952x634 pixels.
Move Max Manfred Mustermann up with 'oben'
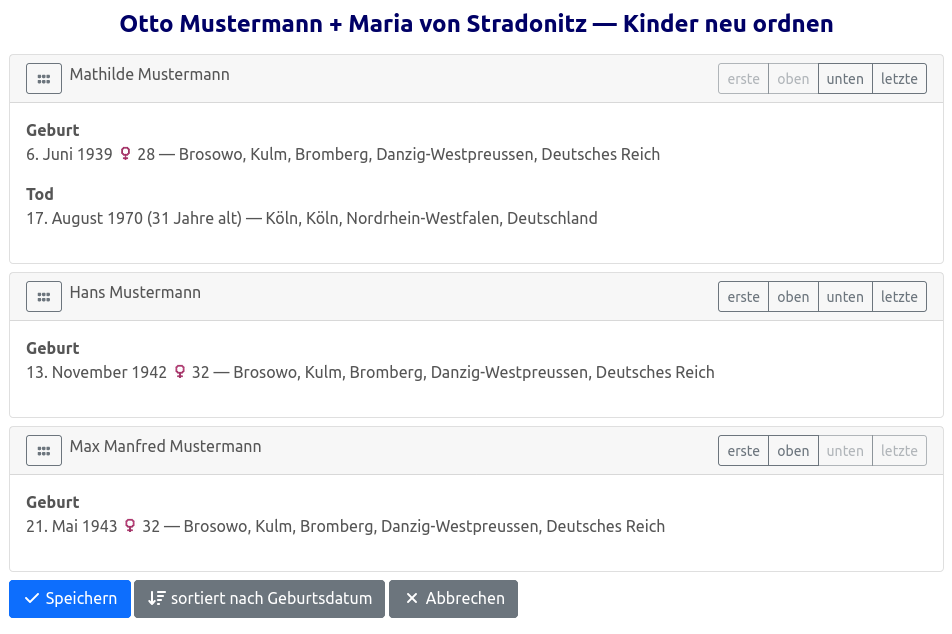coord(793,451)
